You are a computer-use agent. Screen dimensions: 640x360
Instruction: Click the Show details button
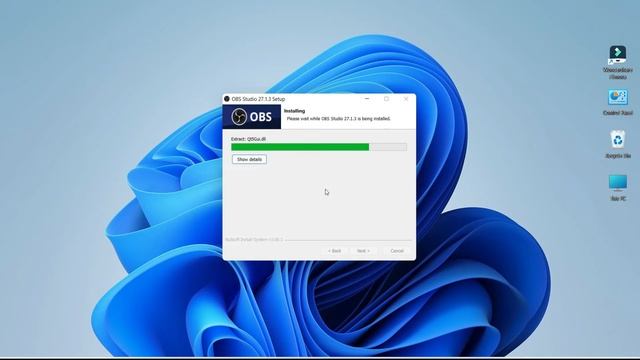pyautogui.click(x=249, y=159)
